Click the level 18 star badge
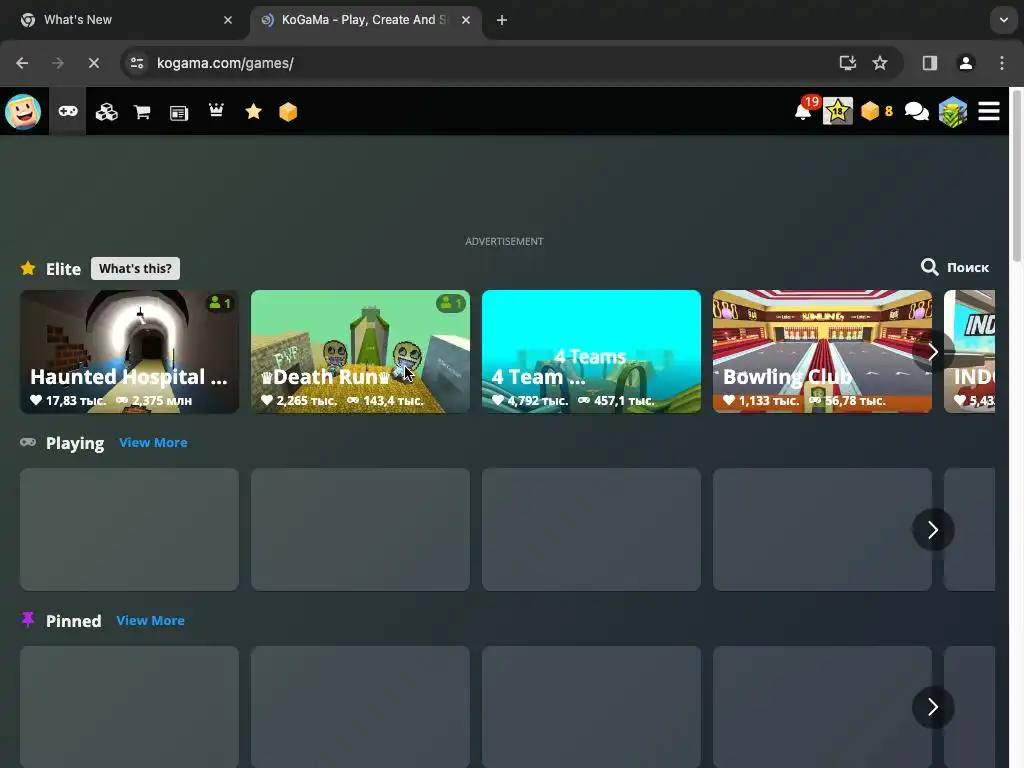Viewport: 1024px width, 768px height. coord(838,112)
